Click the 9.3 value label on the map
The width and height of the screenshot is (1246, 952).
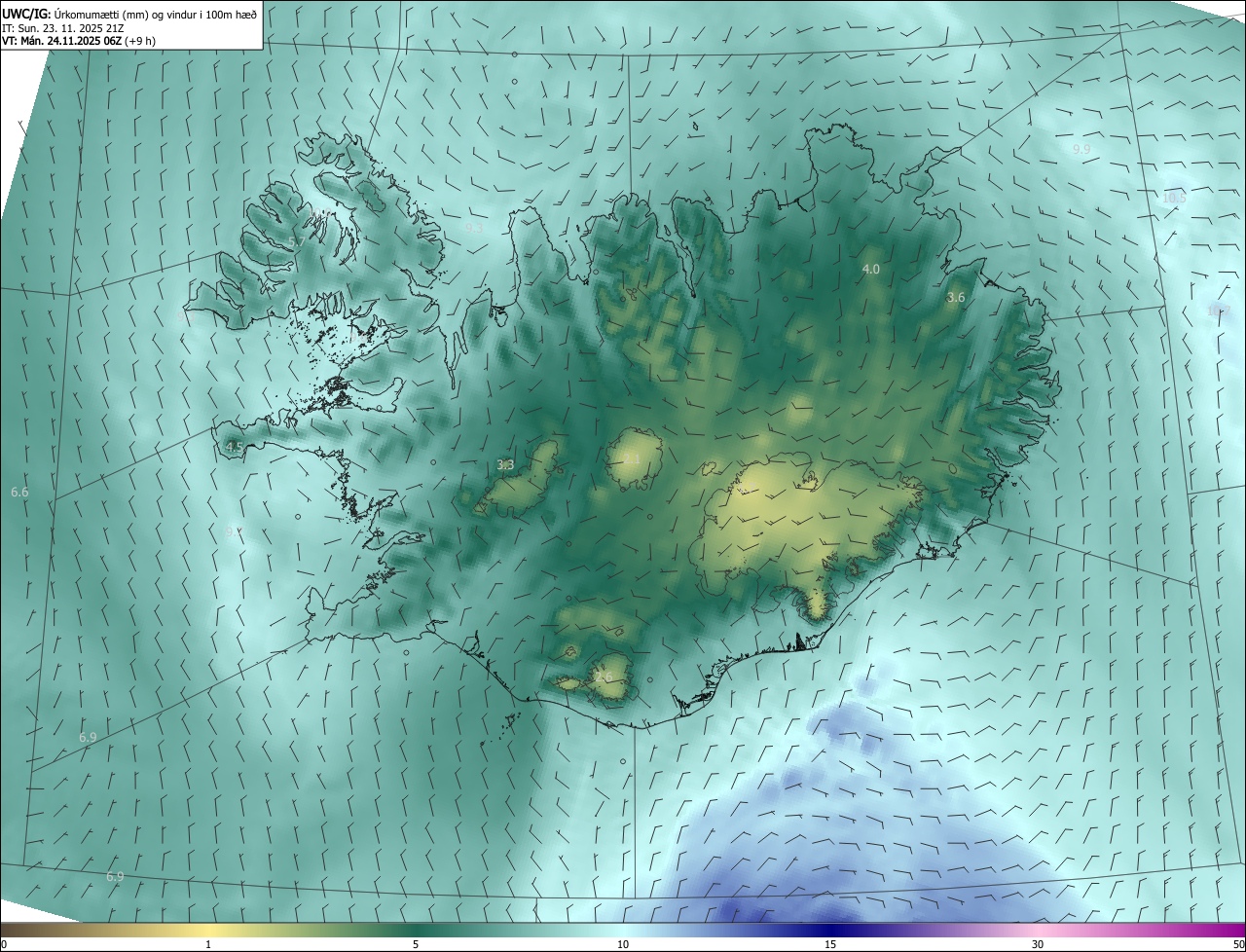click(x=473, y=228)
